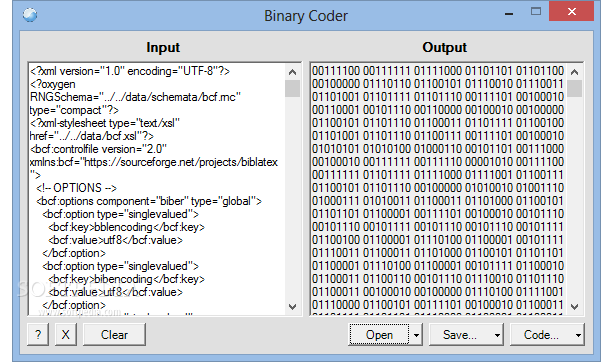This screenshot has height=362, width=601.
Task: Maximize the Binary Coder window
Action: click(x=536, y=12)
